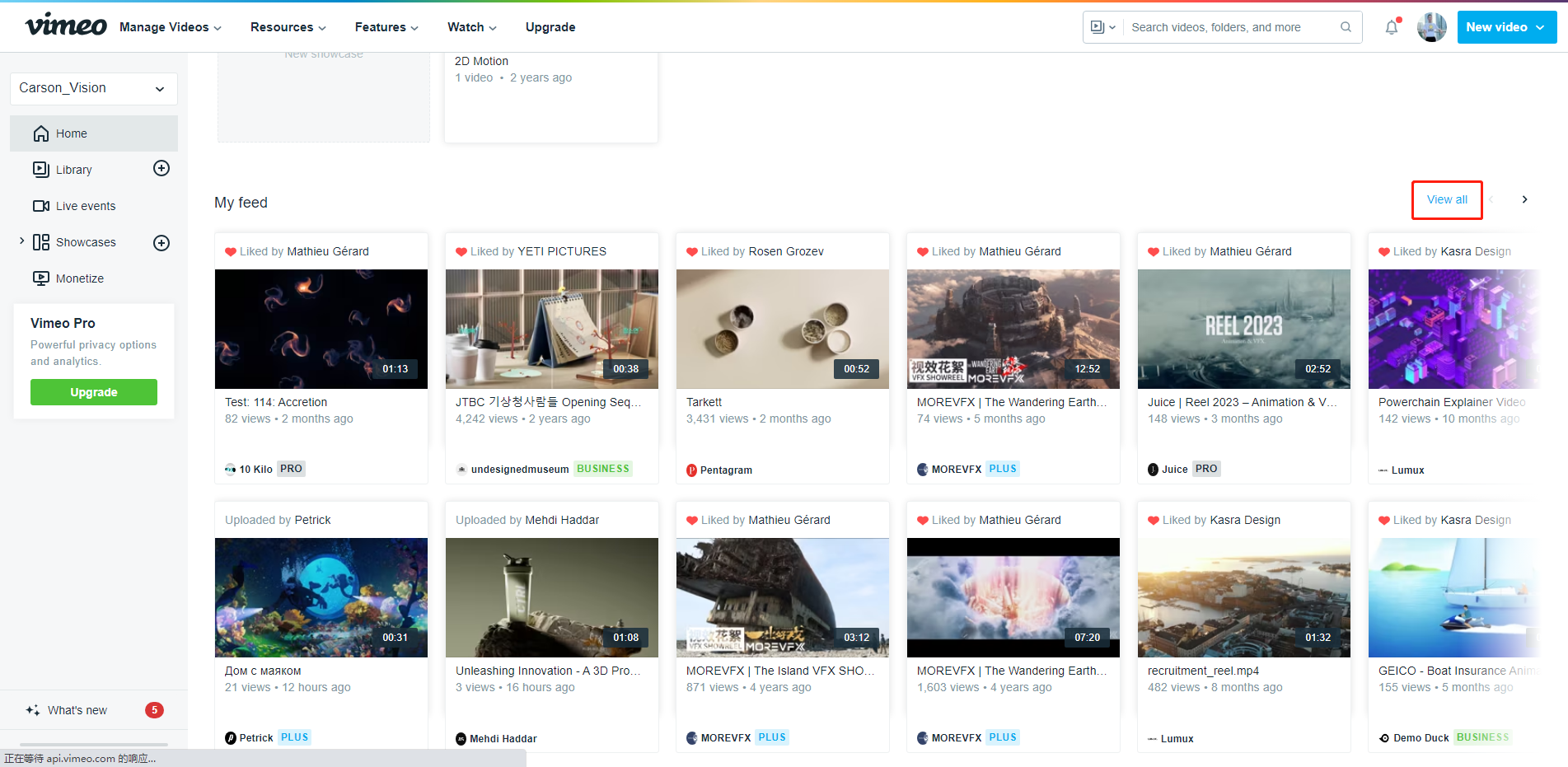
Task: Open the New video dropdown button
Action: pos(1507,27)
